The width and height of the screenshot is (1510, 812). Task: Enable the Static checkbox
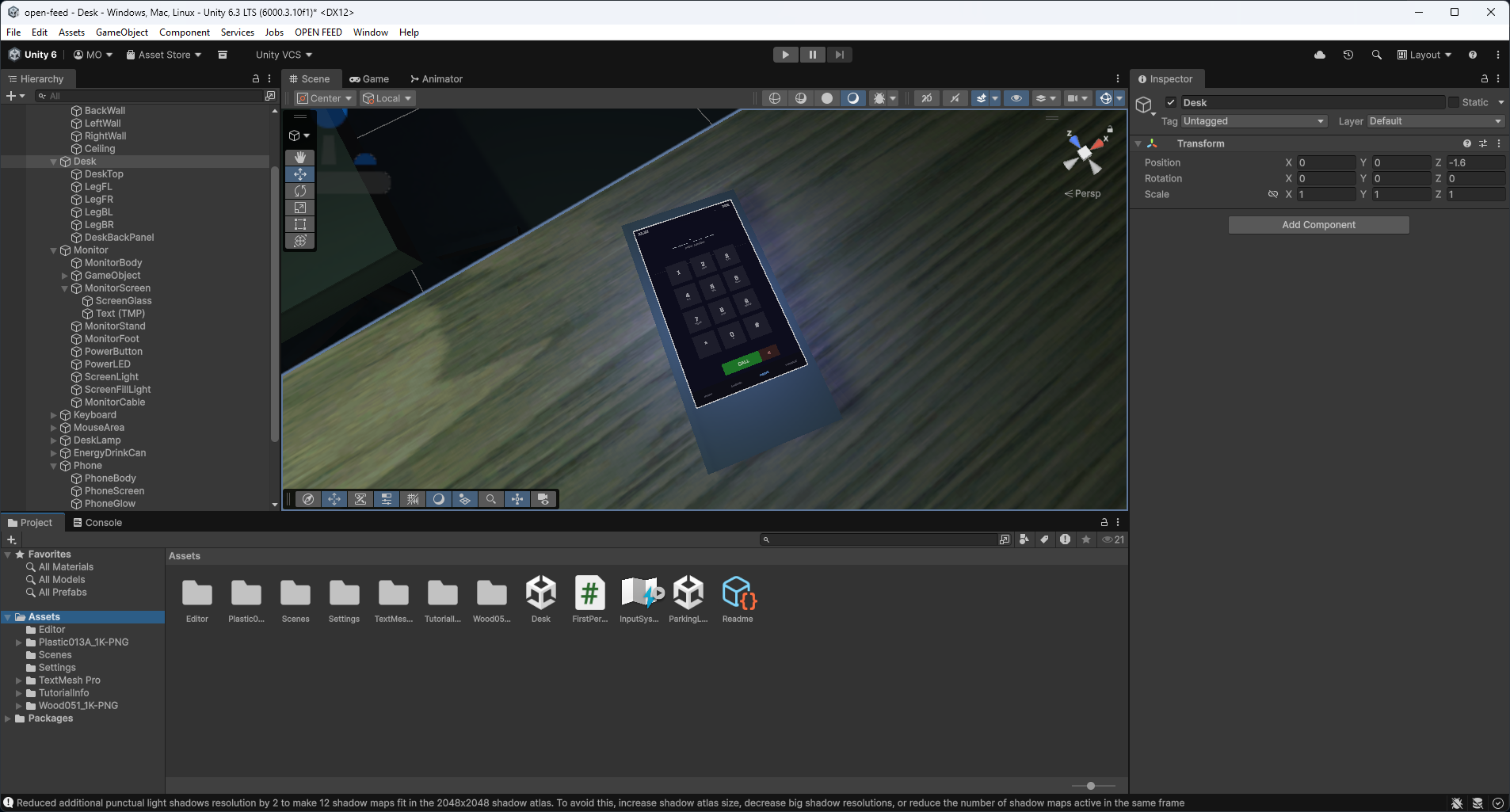1454,102
